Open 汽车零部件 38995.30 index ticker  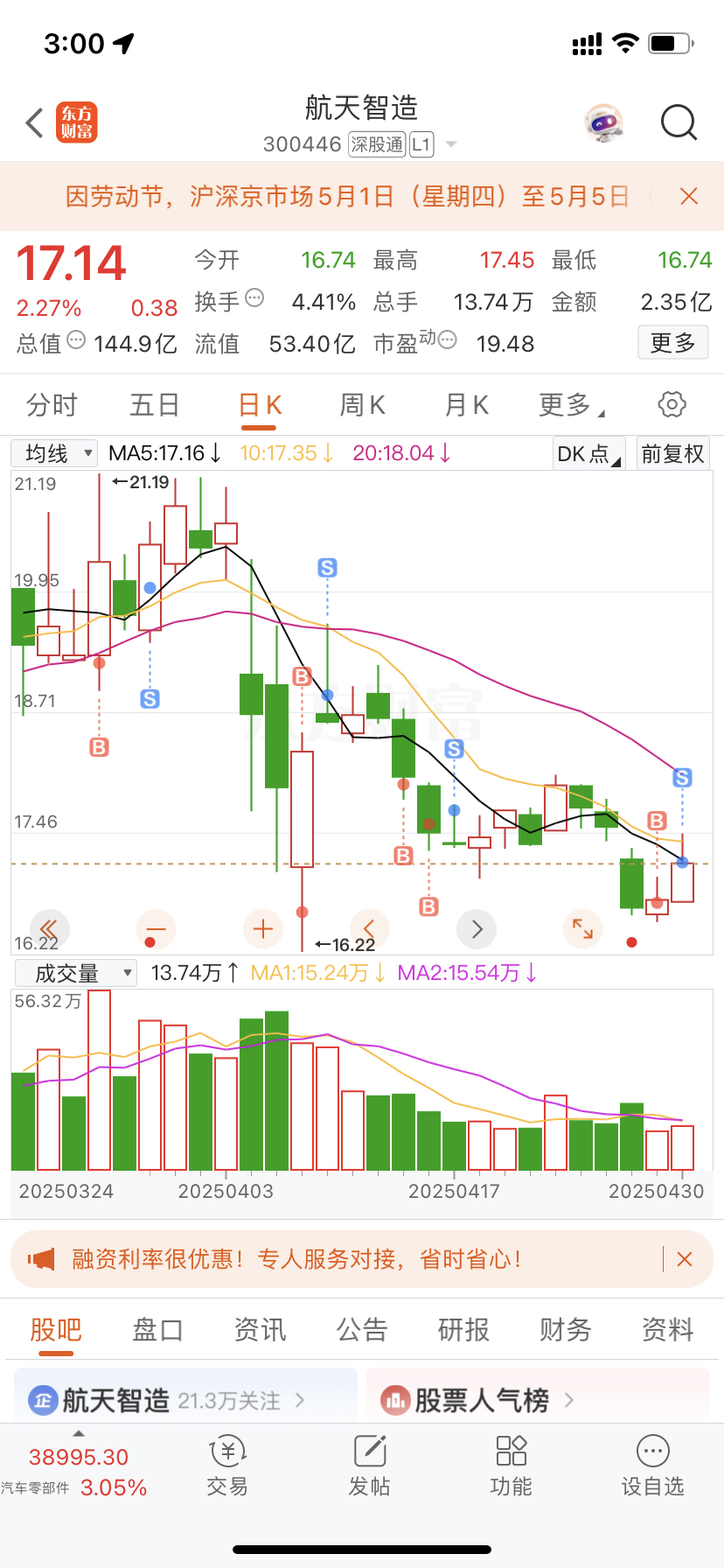click(77, 1473)
